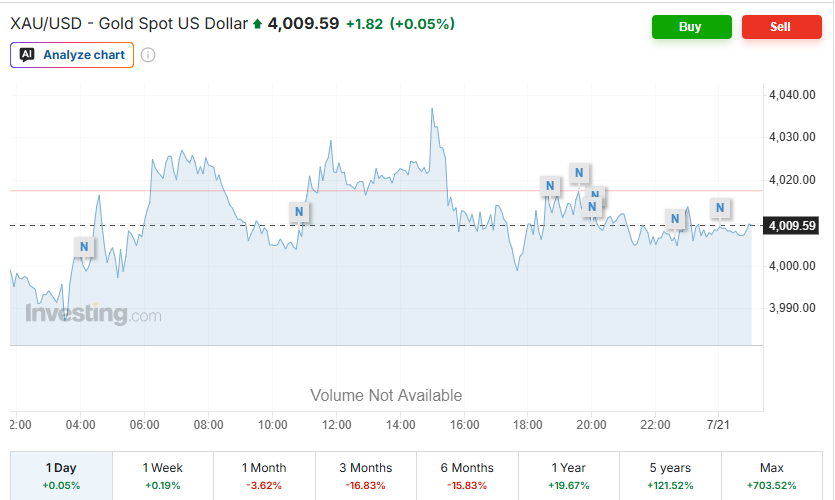Select the 1 Day timeframe tab

(61, 476)
